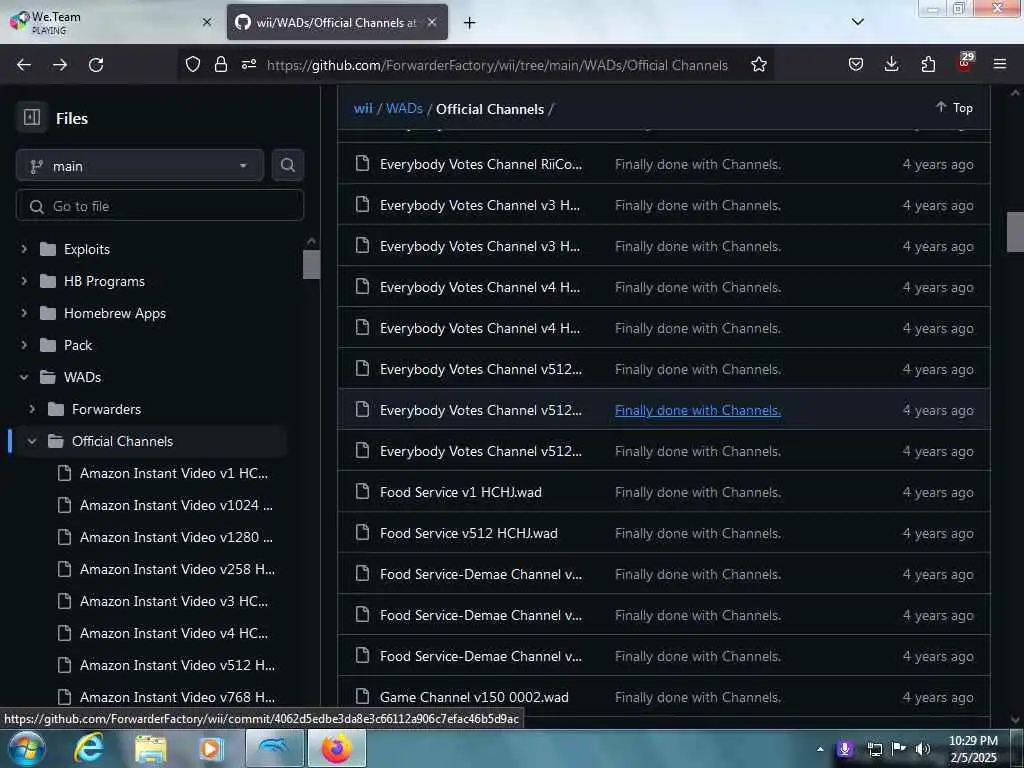The height and width of the screenshot is (768, 1024).
Task: Select Amazon Instant Video v768 file
Action: coord(177,697)
